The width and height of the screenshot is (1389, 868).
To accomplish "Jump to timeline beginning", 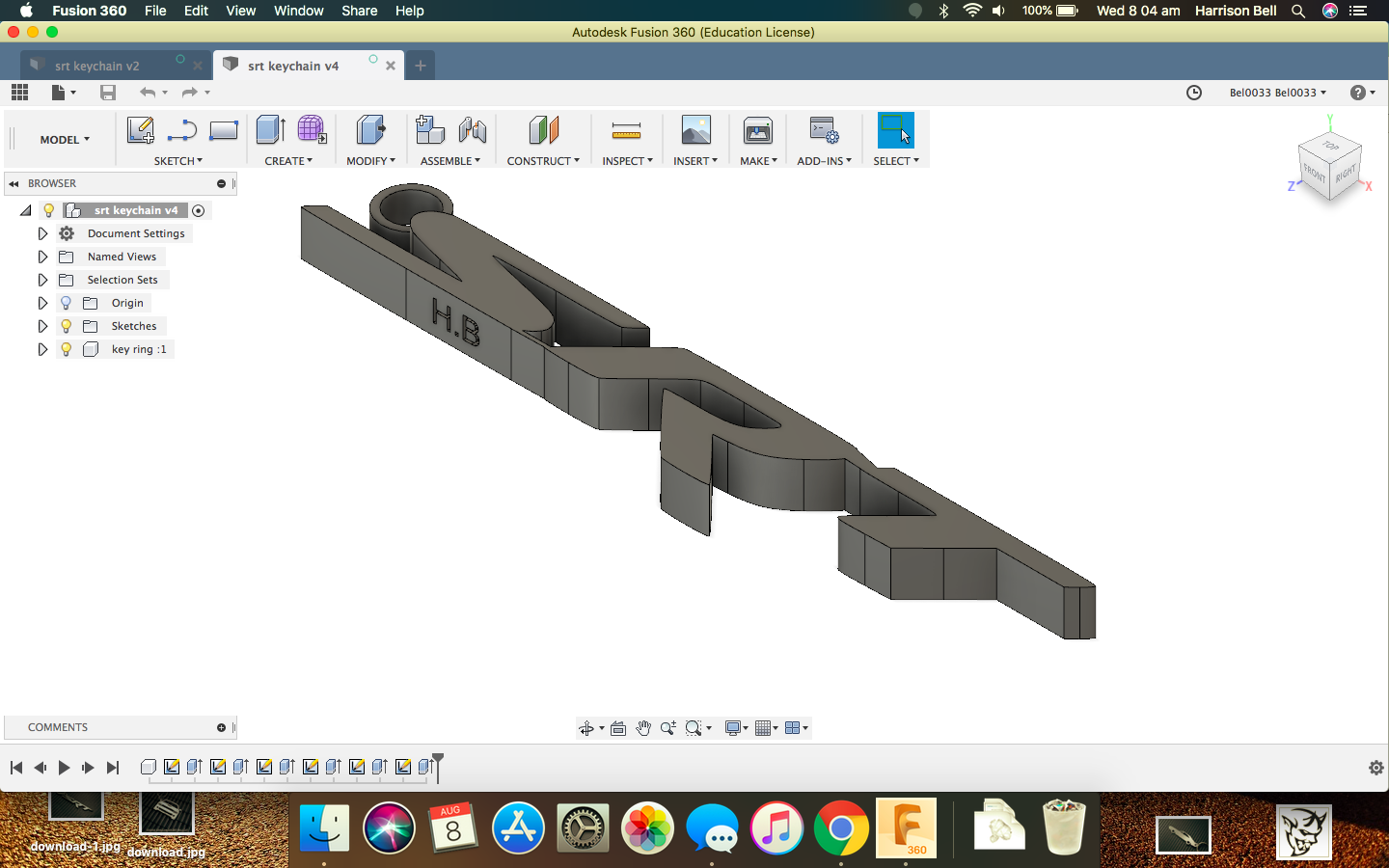I will (16, 768).
